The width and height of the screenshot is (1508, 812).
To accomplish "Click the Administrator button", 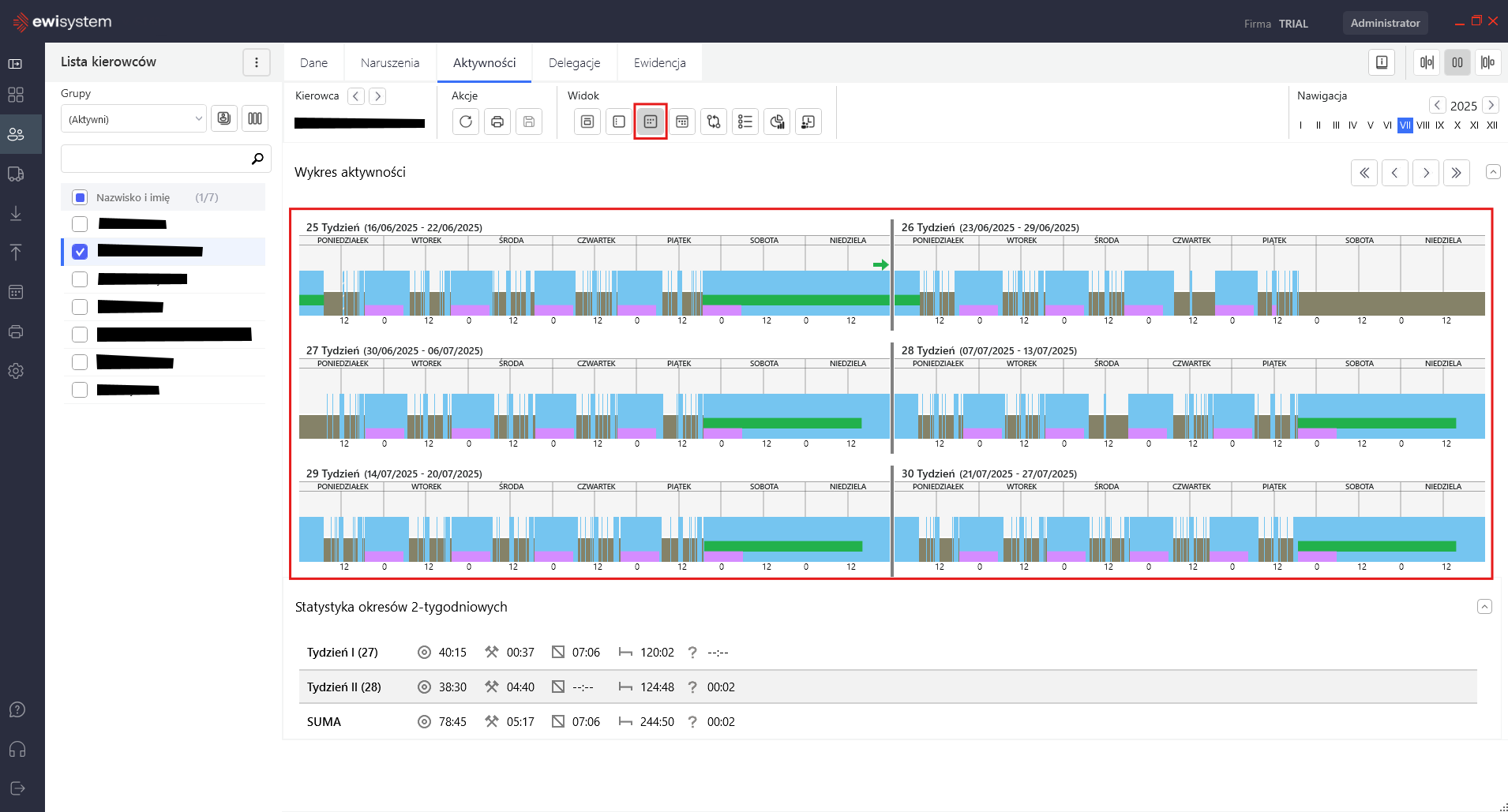I will tap(1385, 23).
